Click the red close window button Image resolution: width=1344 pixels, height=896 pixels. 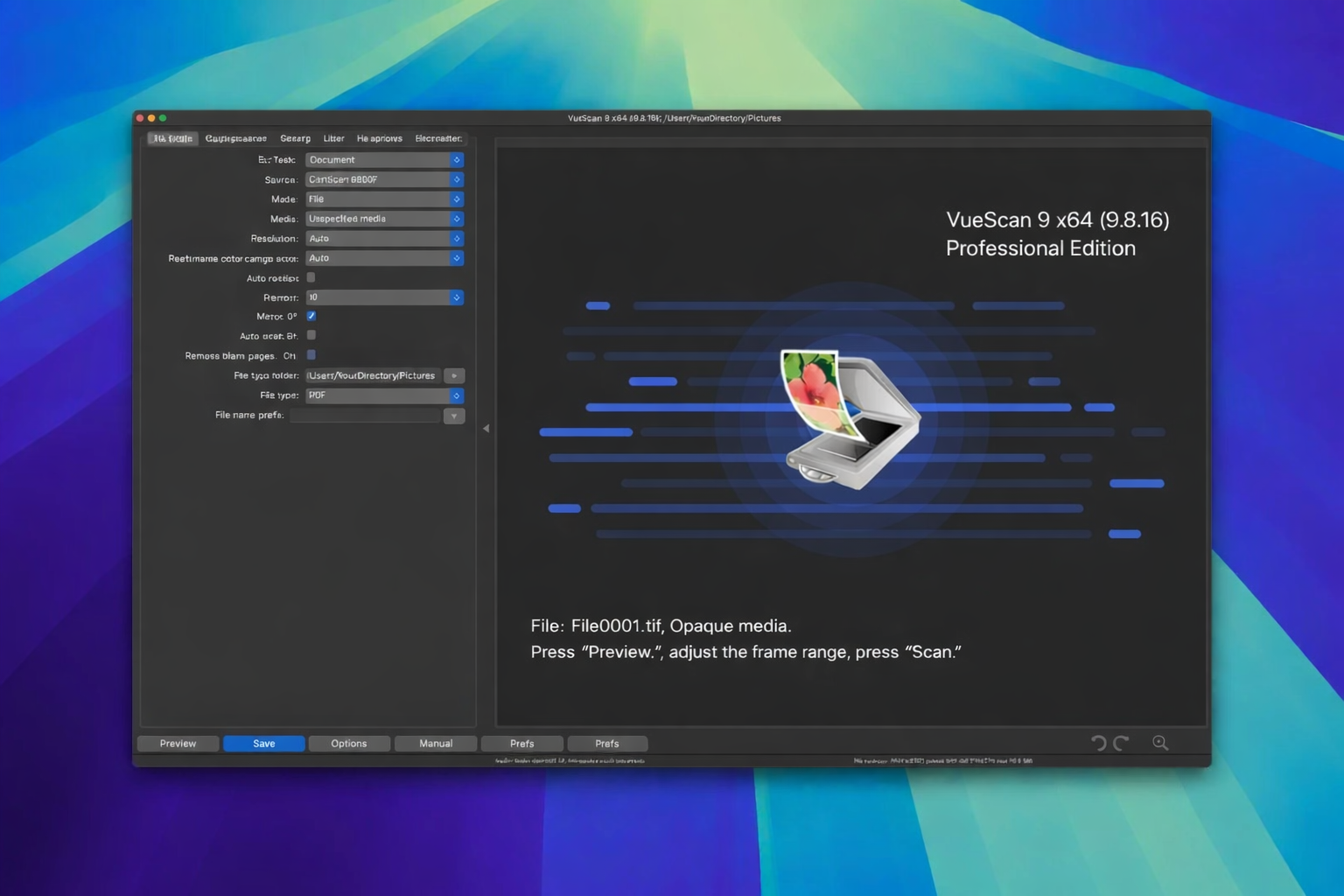[x=140, y=118]
